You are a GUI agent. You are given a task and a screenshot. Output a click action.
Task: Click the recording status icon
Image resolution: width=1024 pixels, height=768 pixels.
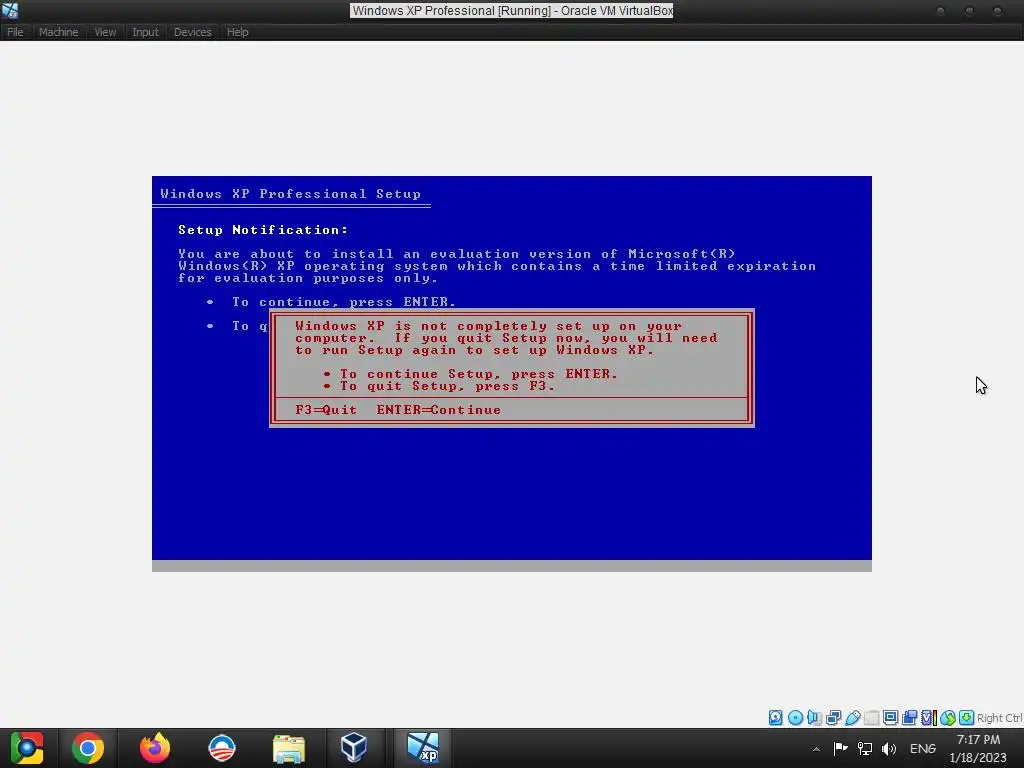pyautogui.click(x=909, y=718)
